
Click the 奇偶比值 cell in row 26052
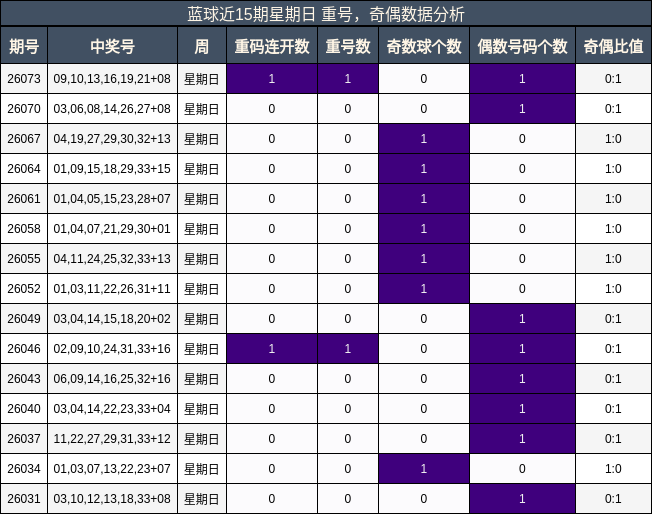coord(614,288)
